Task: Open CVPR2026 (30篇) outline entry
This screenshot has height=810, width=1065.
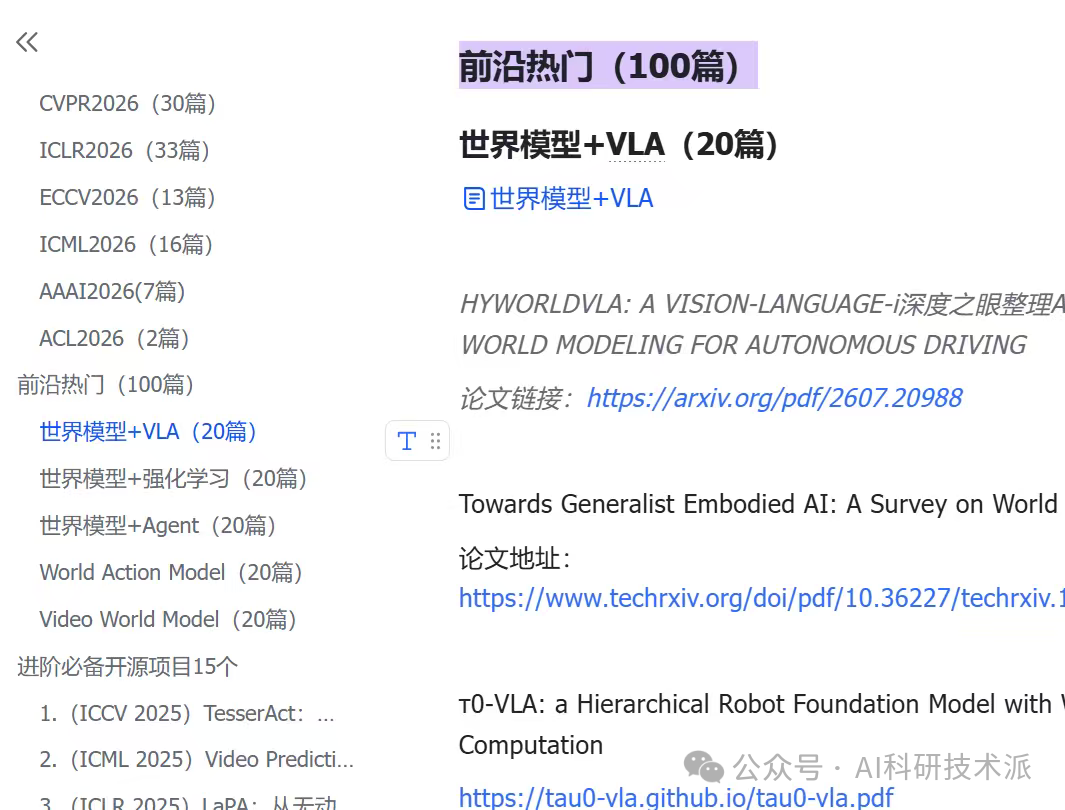Action: click(128, 104)
